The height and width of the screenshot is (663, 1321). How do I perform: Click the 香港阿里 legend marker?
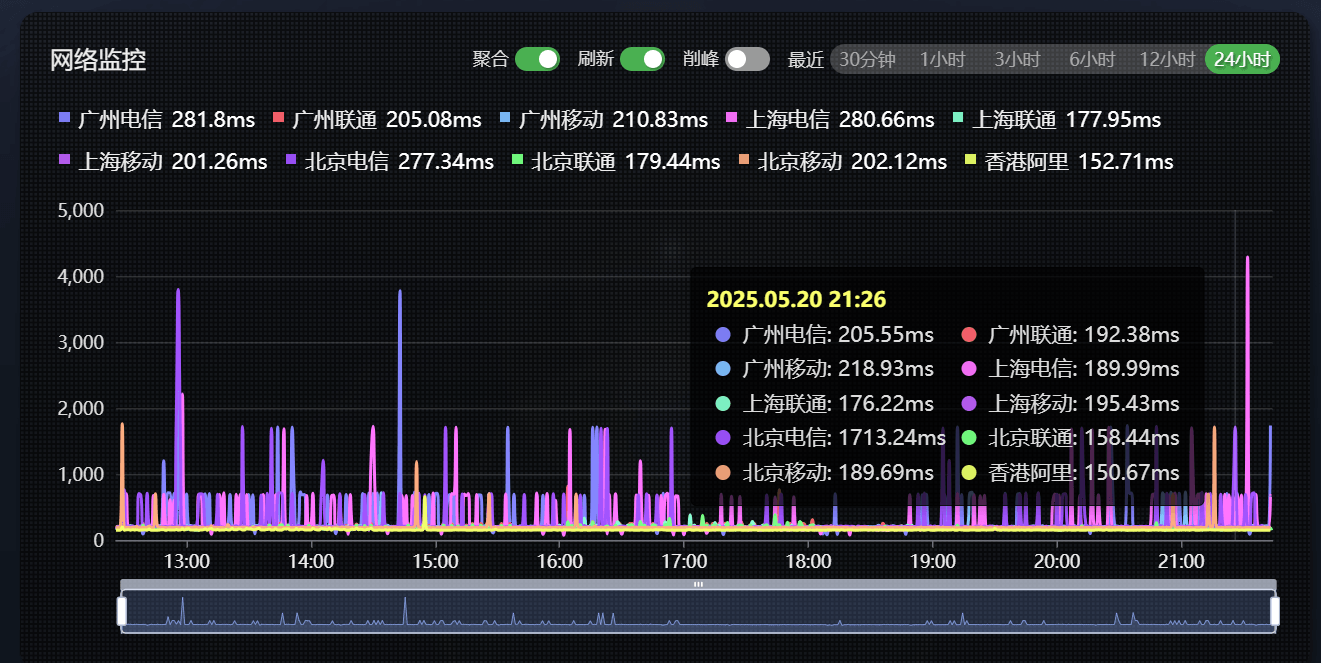pos(971,161)
